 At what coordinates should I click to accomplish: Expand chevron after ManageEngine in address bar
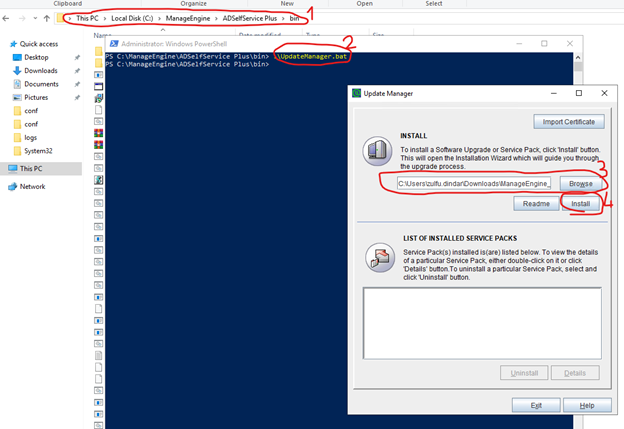click(216, 18)
